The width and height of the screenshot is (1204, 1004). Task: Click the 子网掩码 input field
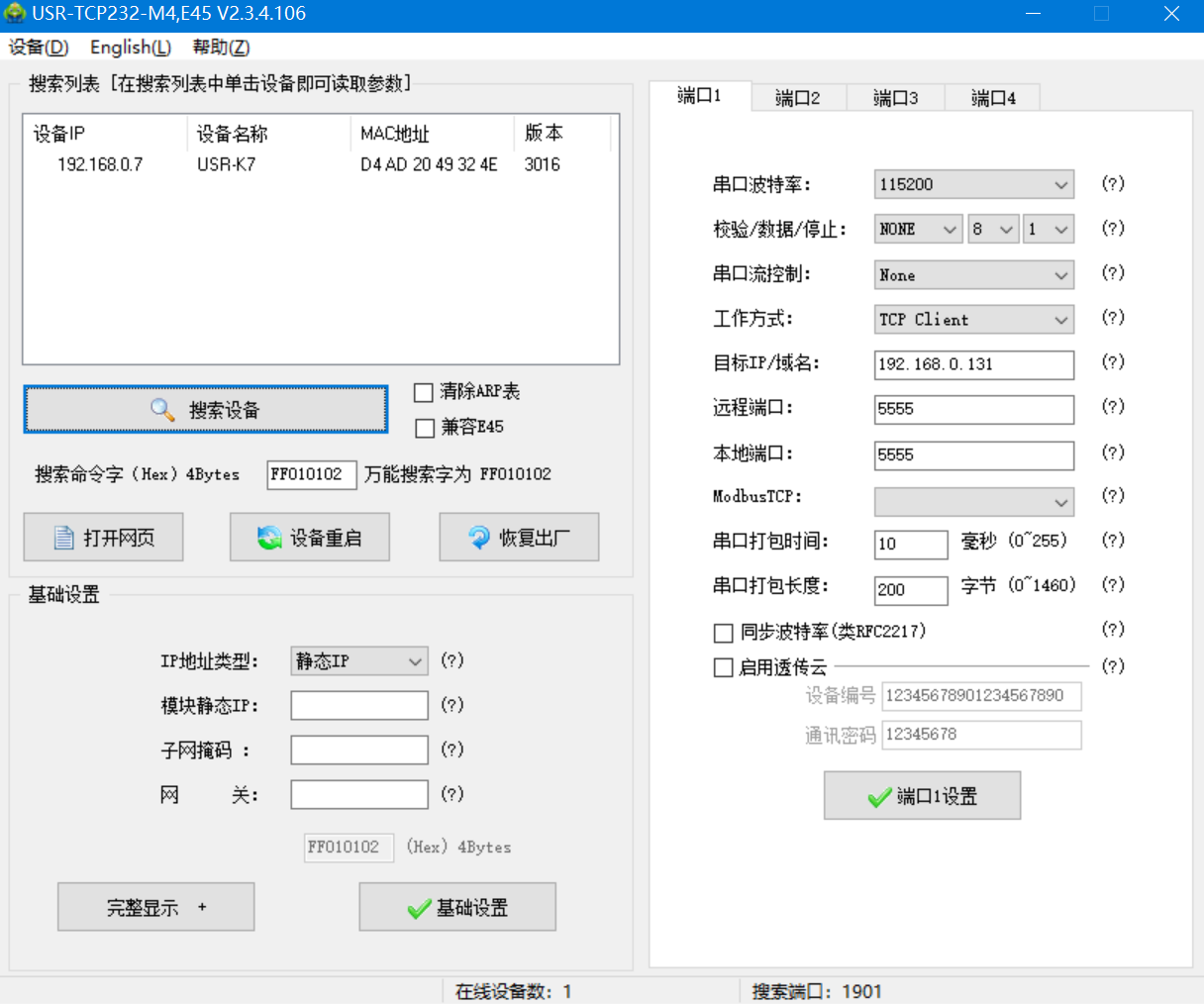[359, 750]
